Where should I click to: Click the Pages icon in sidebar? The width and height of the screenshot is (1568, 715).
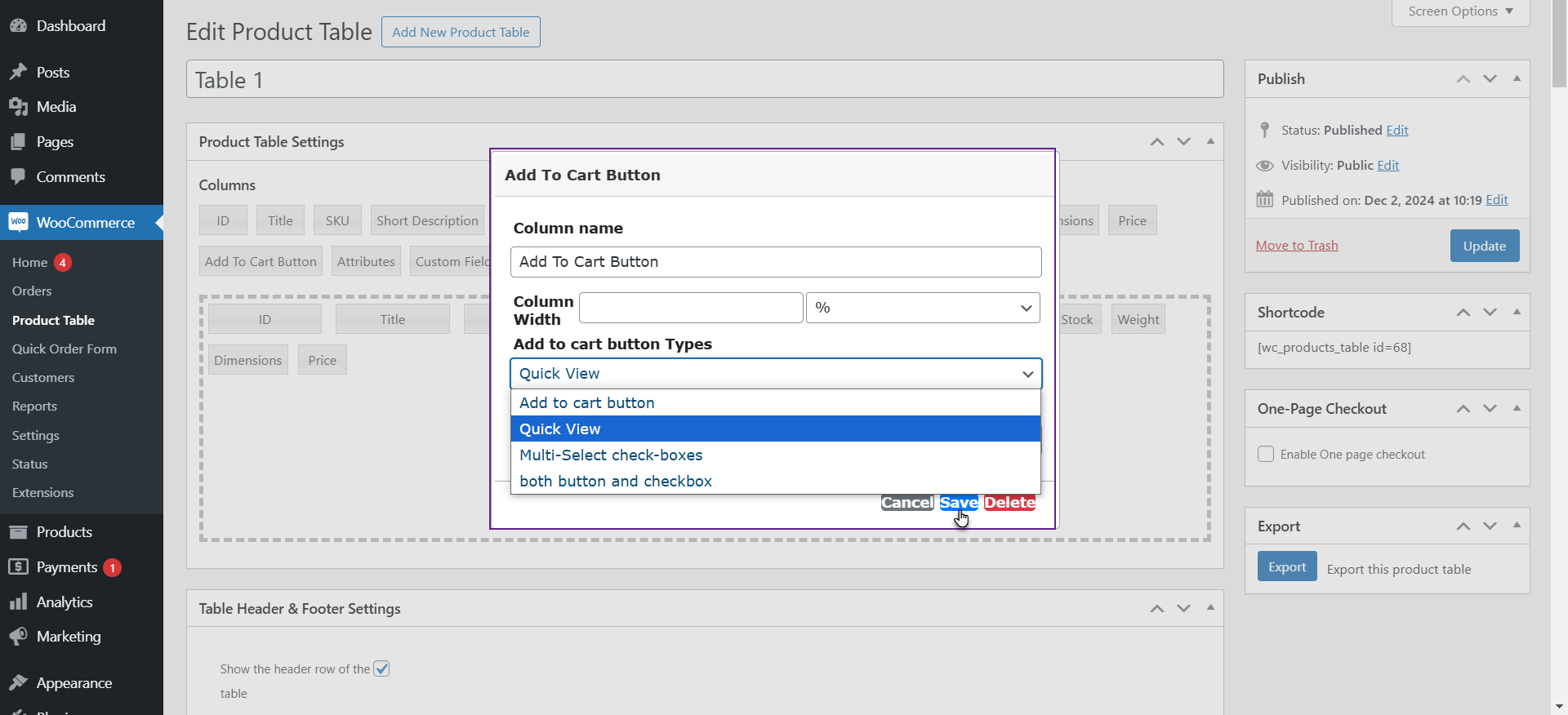pos(18,142)
